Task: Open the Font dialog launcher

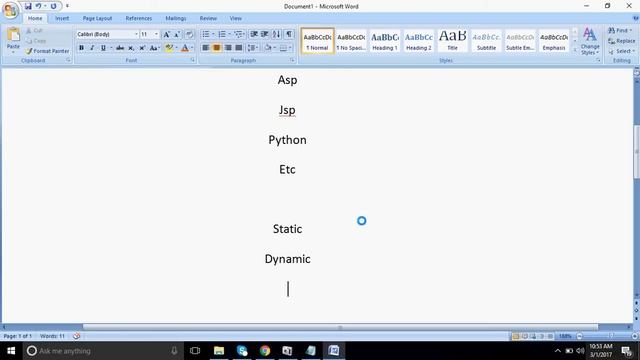Action: [192, 60]
